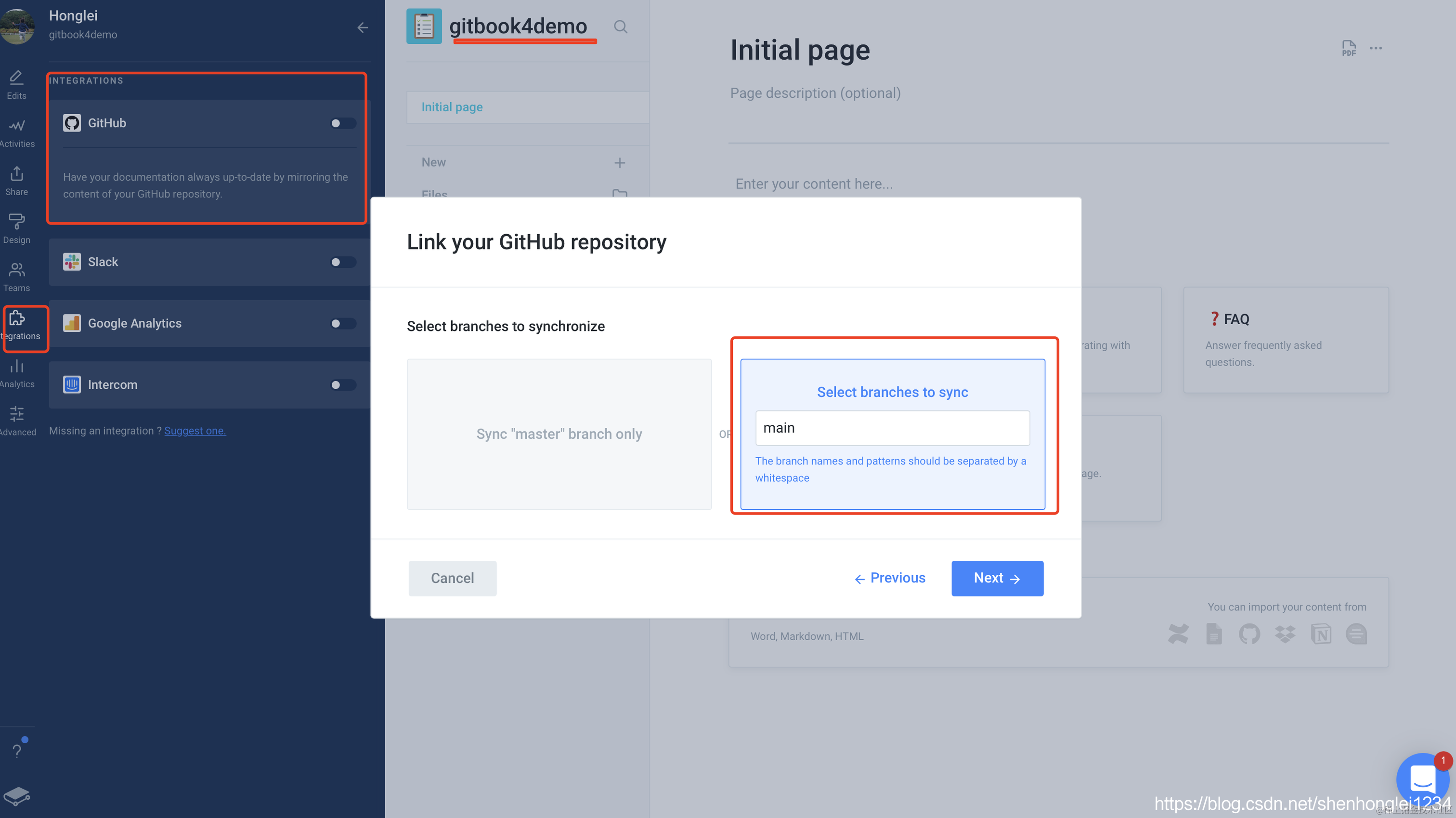
Task: Enable the GitHub integration toggle
Action: [x=342, y=123]
